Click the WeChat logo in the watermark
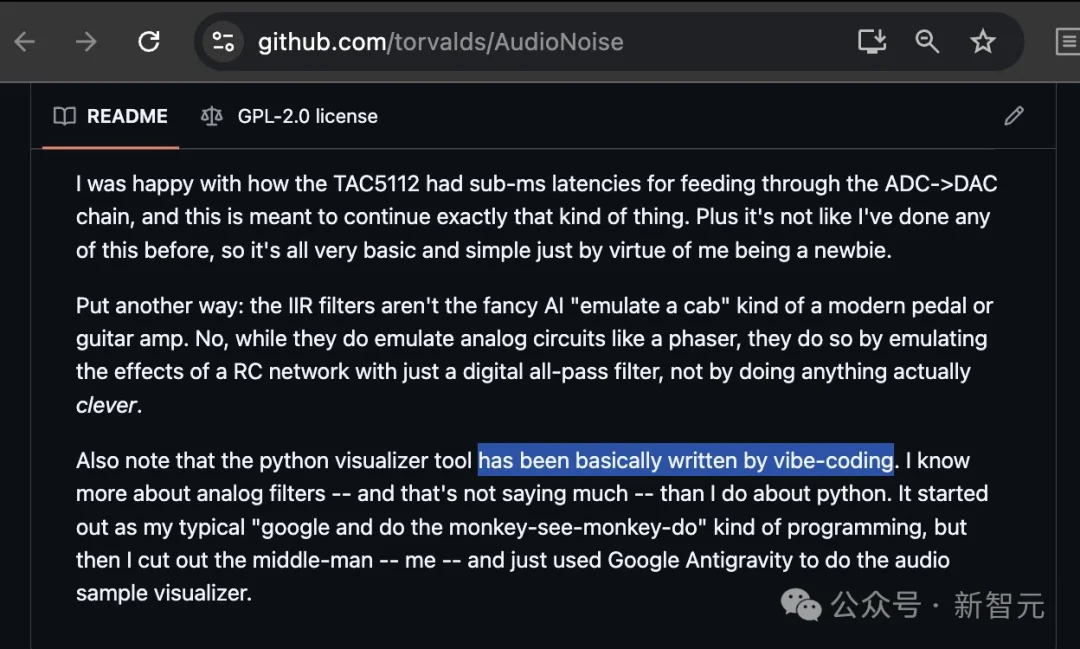 [801, 604]
